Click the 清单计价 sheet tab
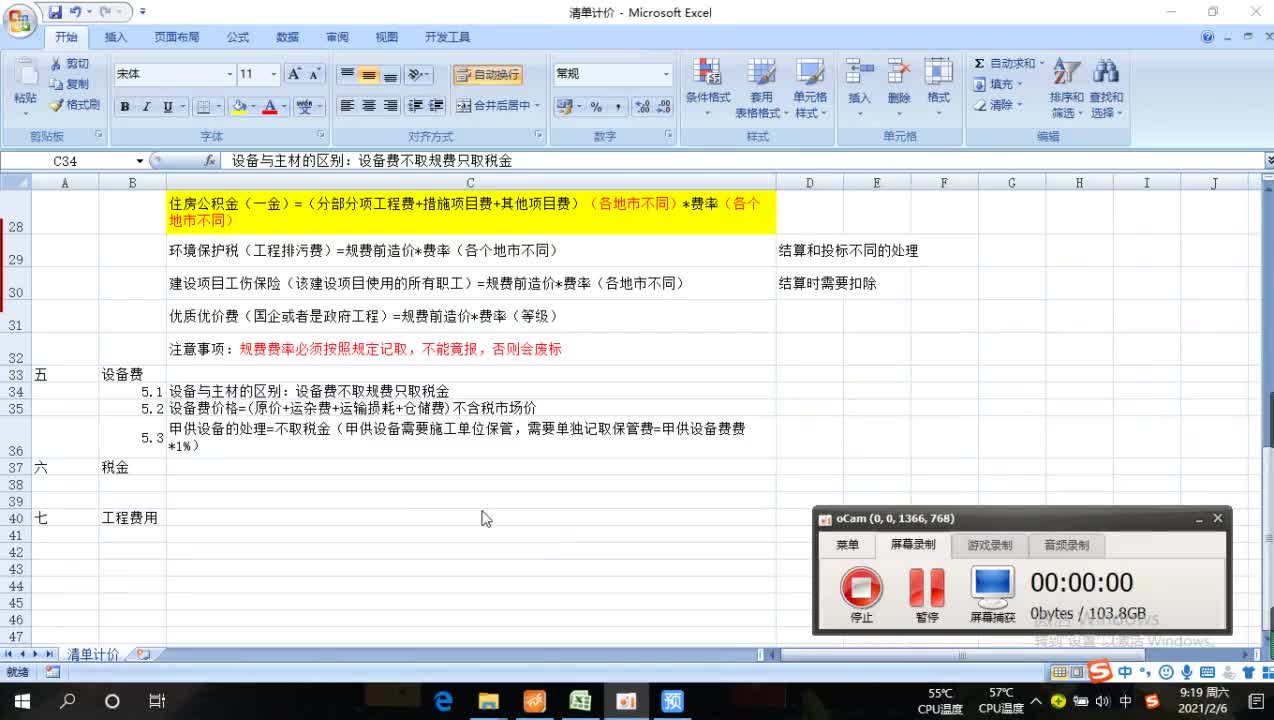This screenshot has height=720, width=1274. coord(93,654)
